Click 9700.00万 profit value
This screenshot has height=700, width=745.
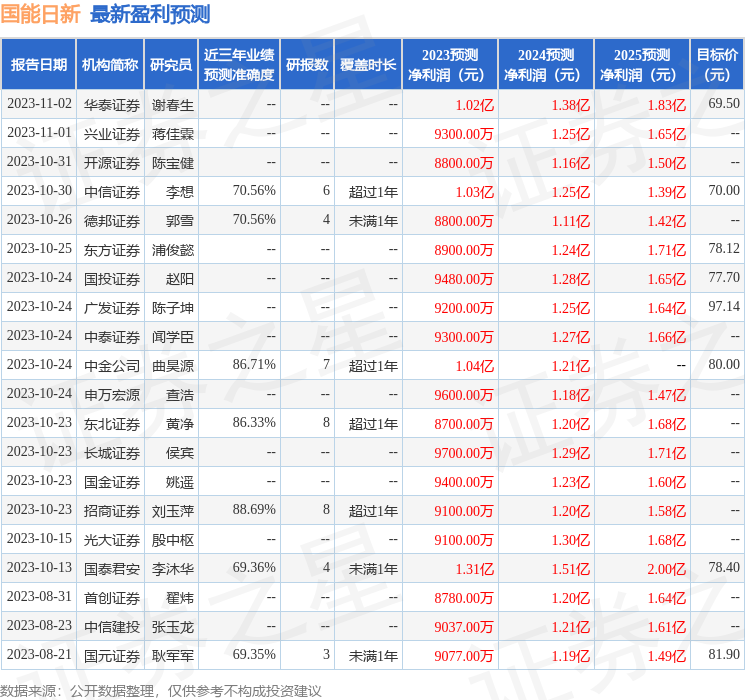(x=464, y=453)
